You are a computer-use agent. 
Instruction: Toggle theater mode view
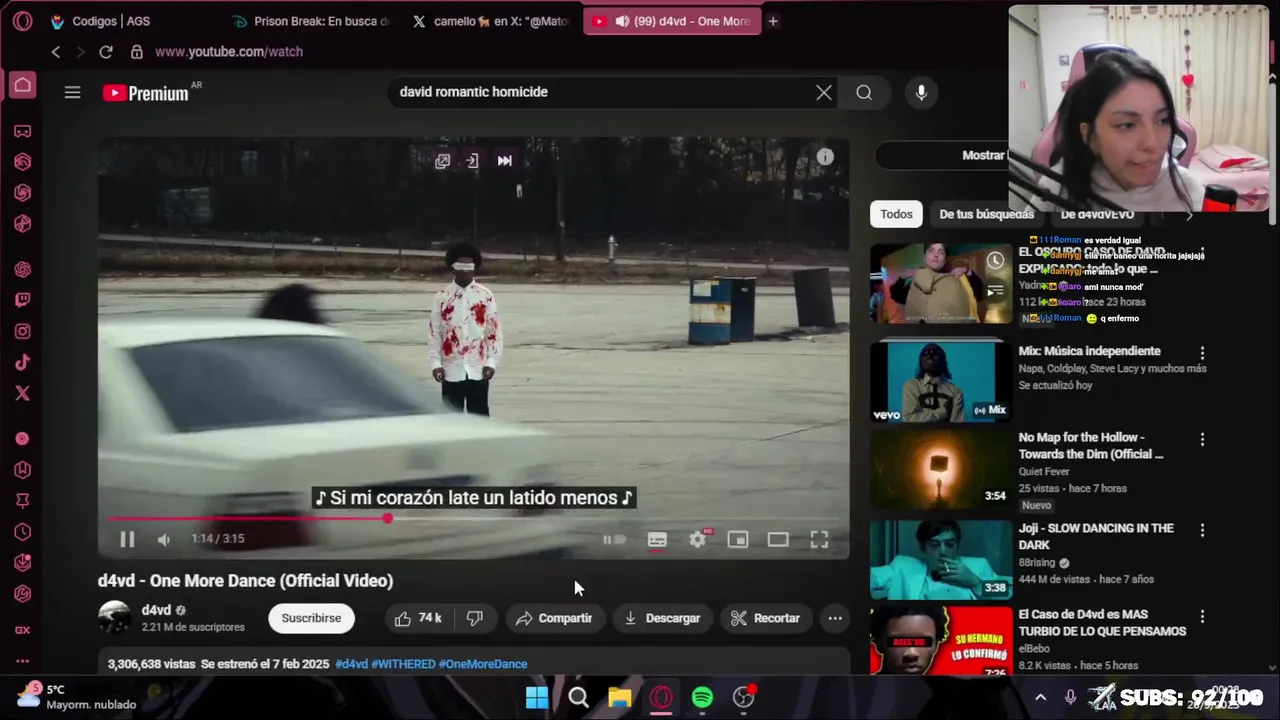pyautogui.click(x=778, y=539)
